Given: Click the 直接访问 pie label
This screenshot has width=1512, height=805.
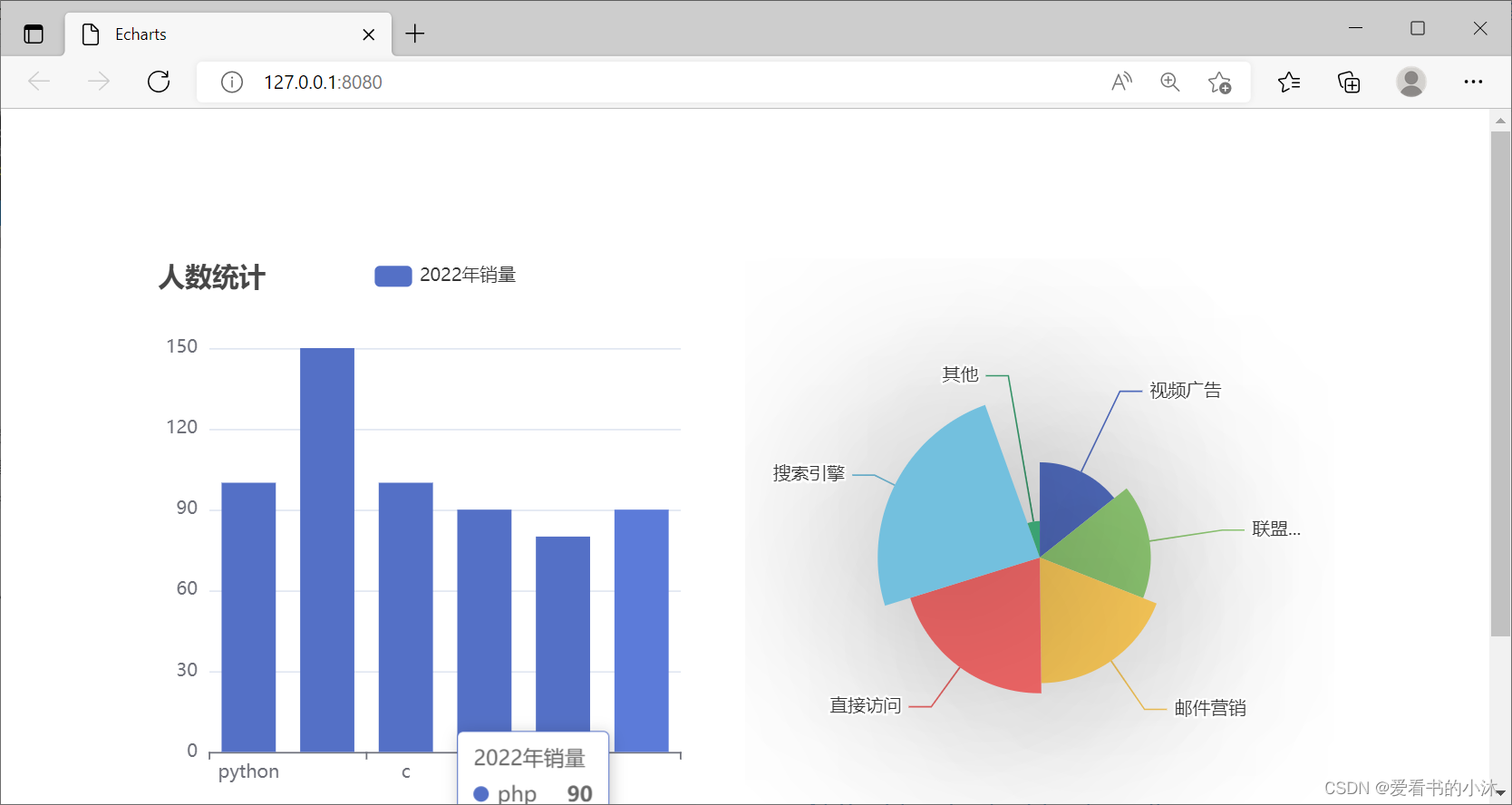Looking at the screenshot, I should click(866, 705).
